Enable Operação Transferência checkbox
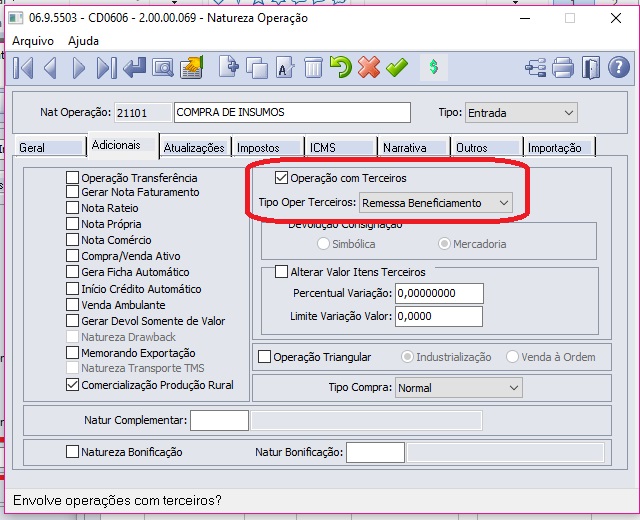 tap(72, 178)
